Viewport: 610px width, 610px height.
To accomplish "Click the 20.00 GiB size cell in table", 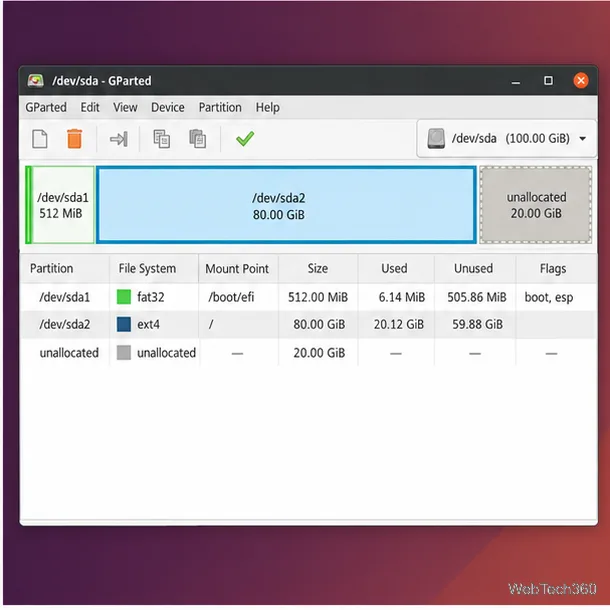I will click(x=319, y=352).
